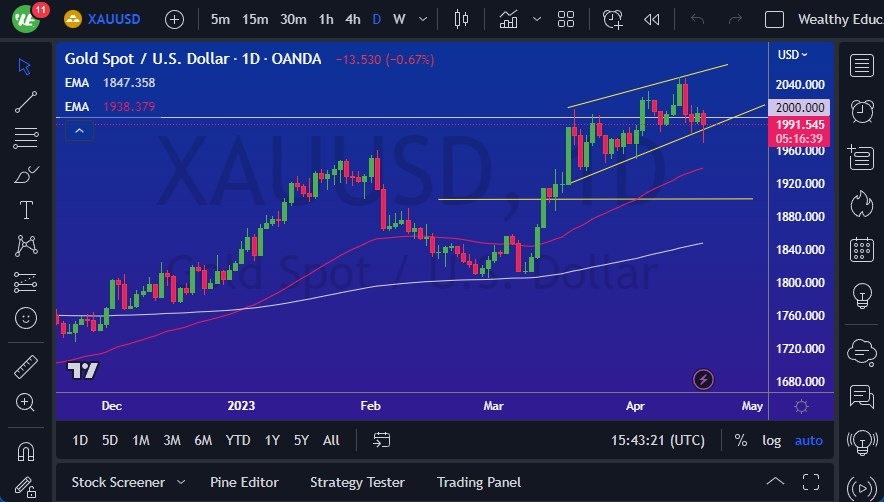Open the ideas stream broadcast icon
The height and width of the screenshot is (502, 884).
pyautogui.click(x=861, y=442)
